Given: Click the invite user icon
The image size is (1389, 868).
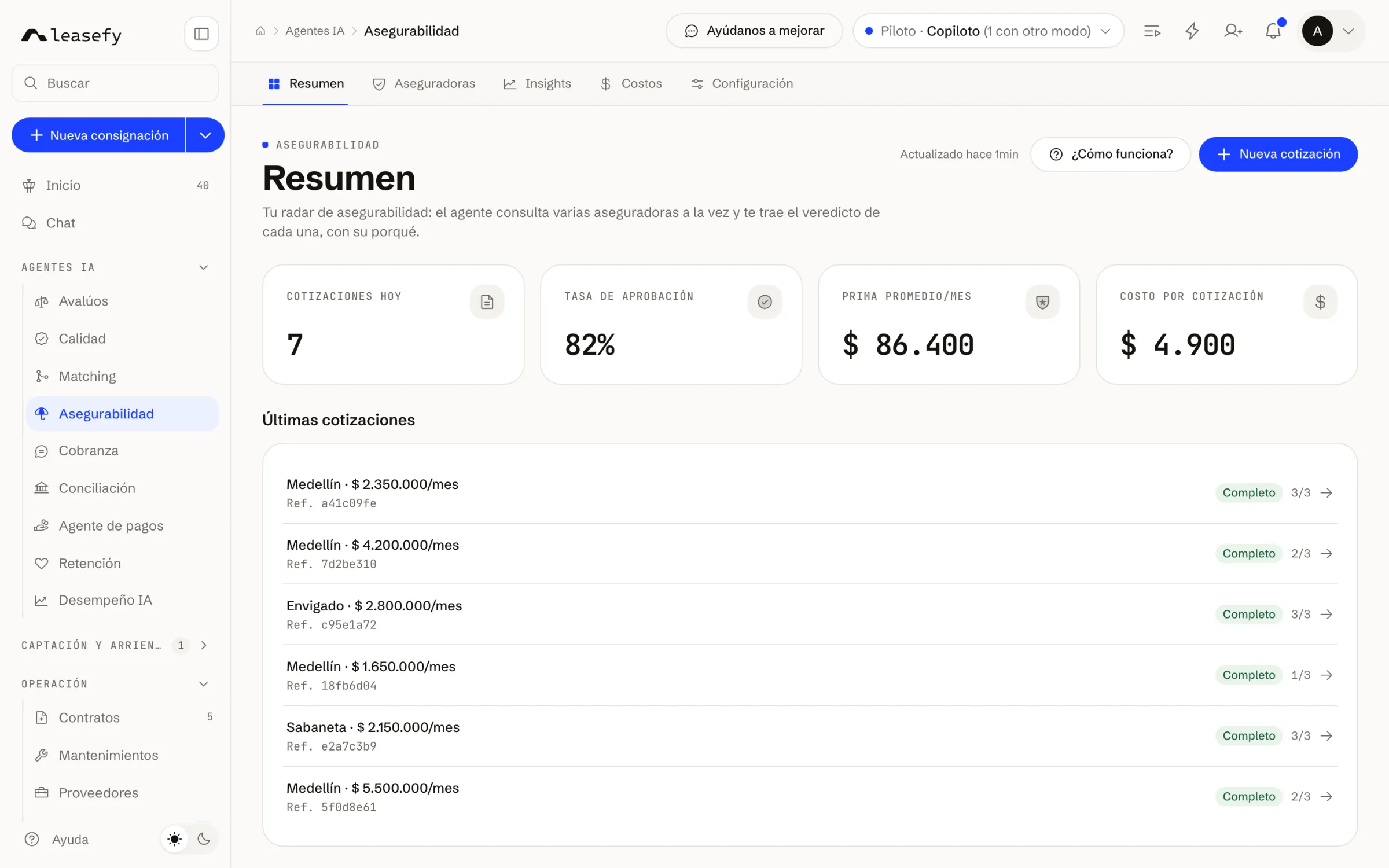Looking at the screenshot, I should click(x=1233, y=31).
